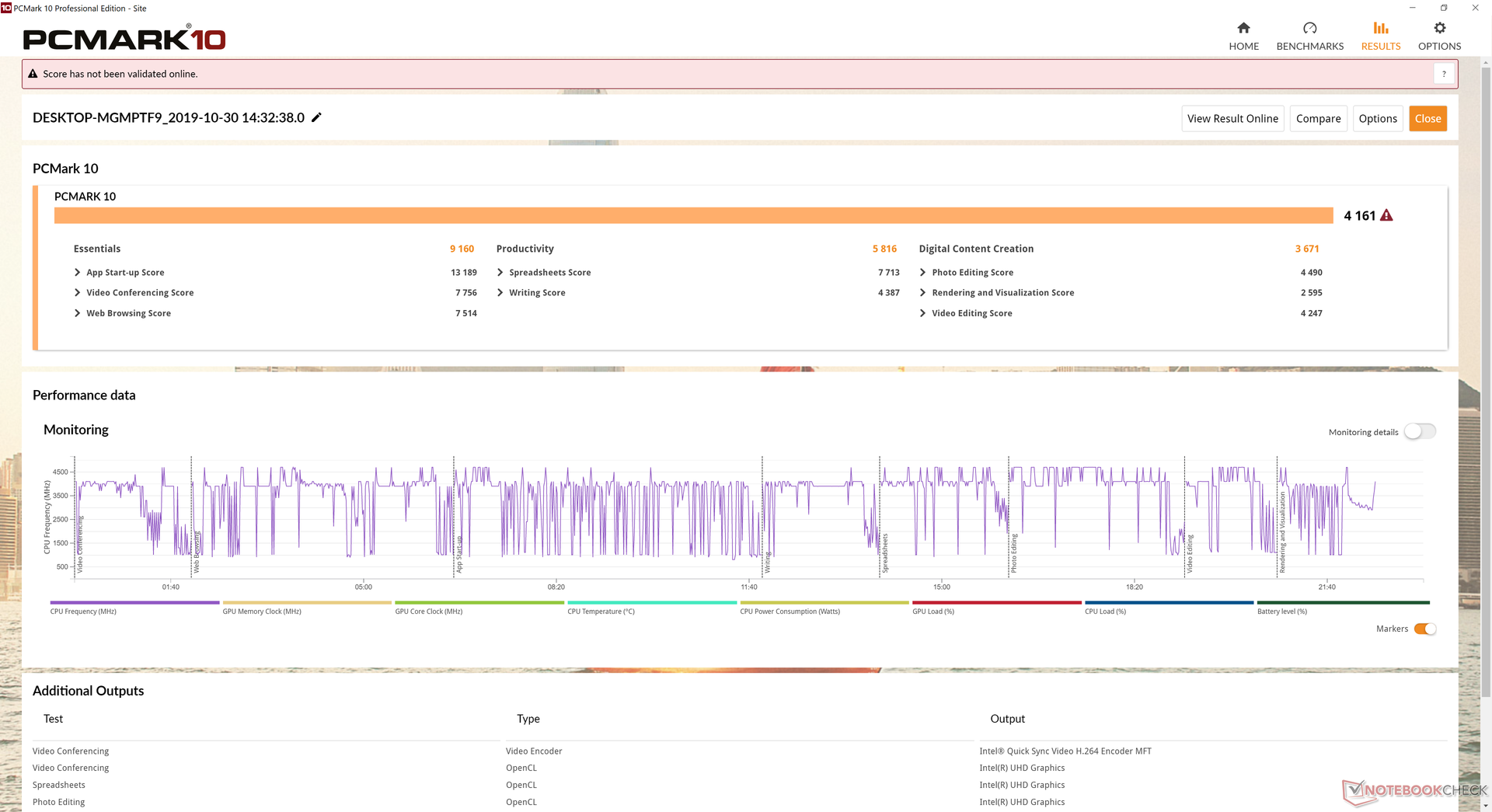Select the Battery level legend bar
1492x812 pixels.
coord(1344,602)
